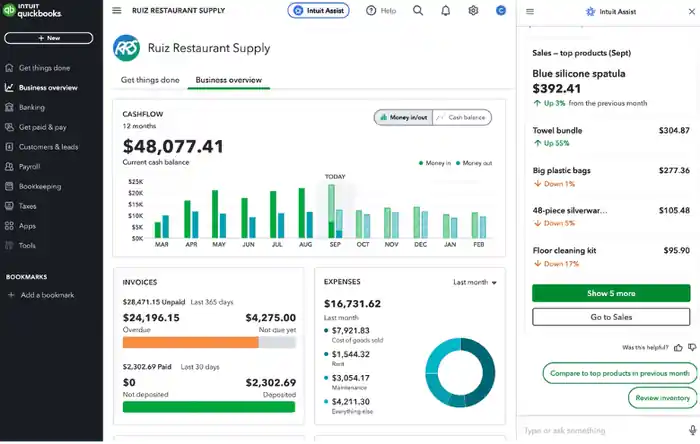700x444 pixels.
Task: Open the notifications bell
Action: click(446, 10)
